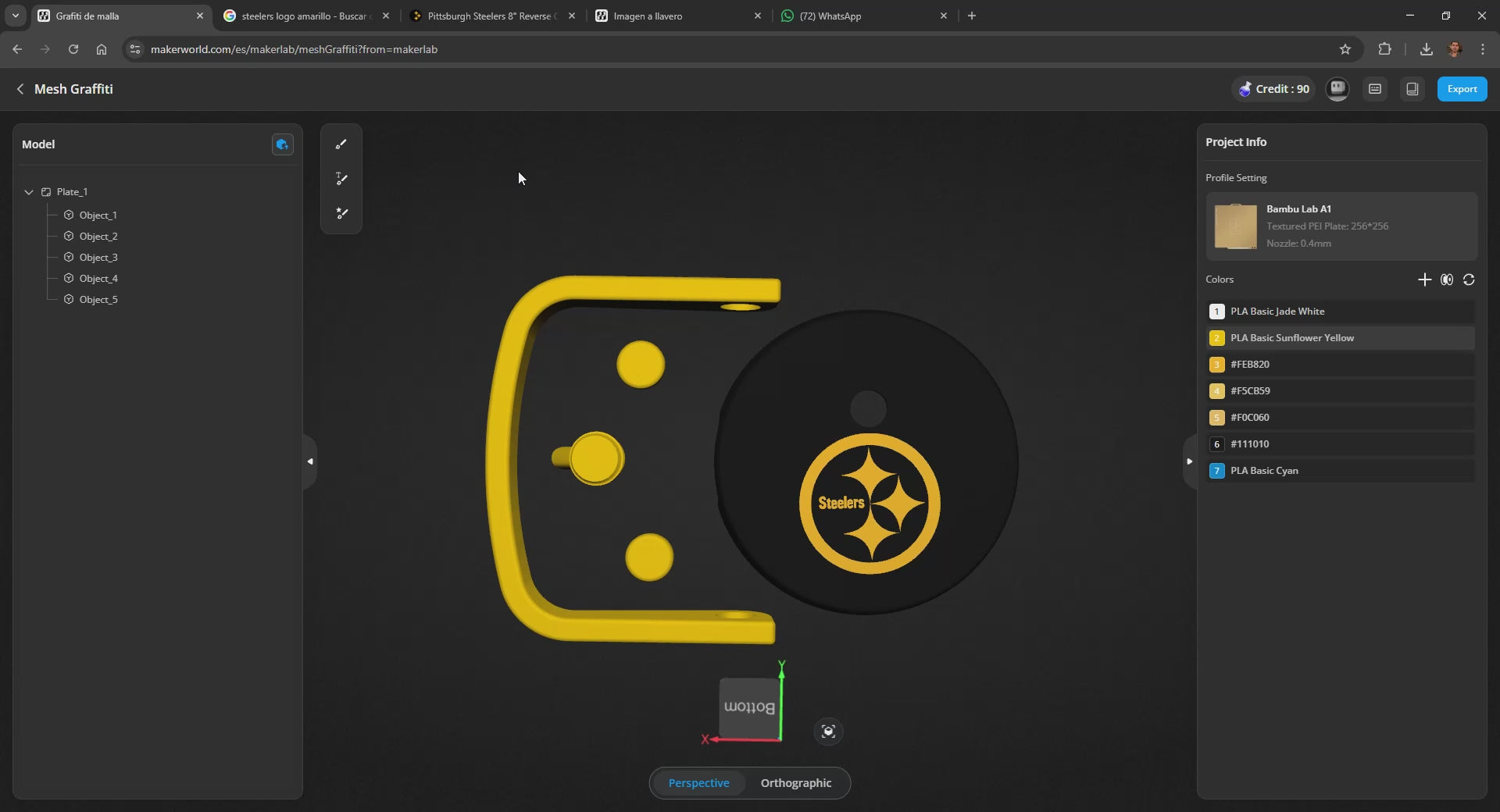Open browser extensions menu
This screenshot has height=812, width=1500.
click(x=1384, y=49)
